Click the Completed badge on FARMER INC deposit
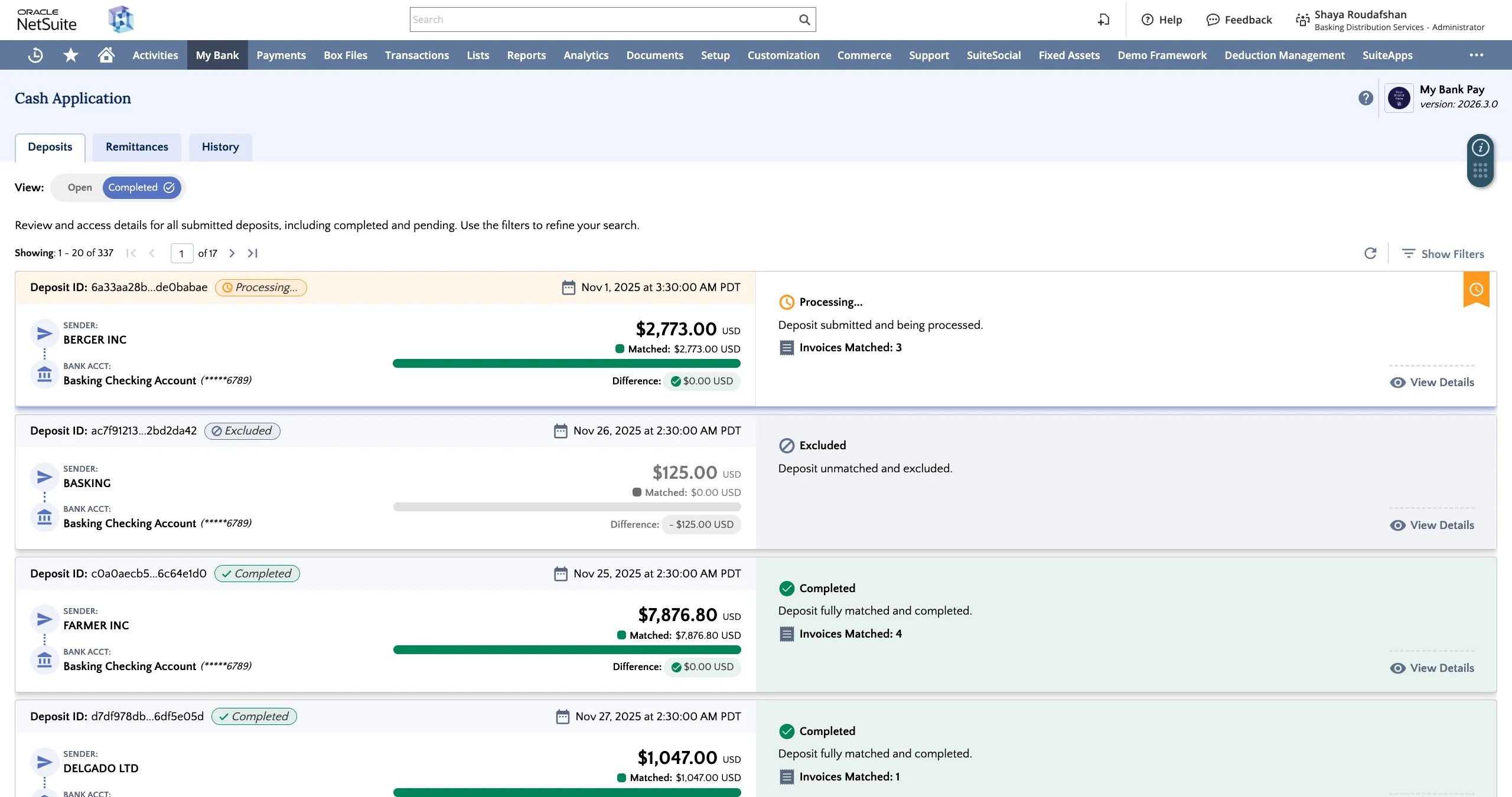 point(257,574)
